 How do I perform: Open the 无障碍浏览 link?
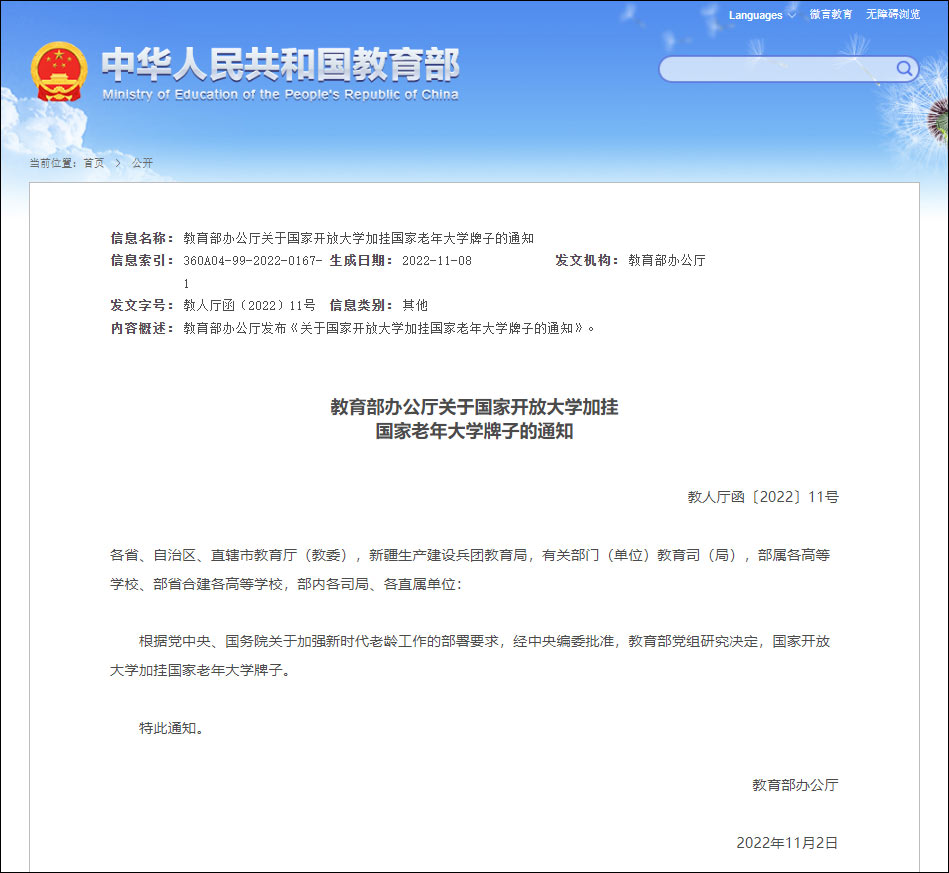click(x=892, y=15)
